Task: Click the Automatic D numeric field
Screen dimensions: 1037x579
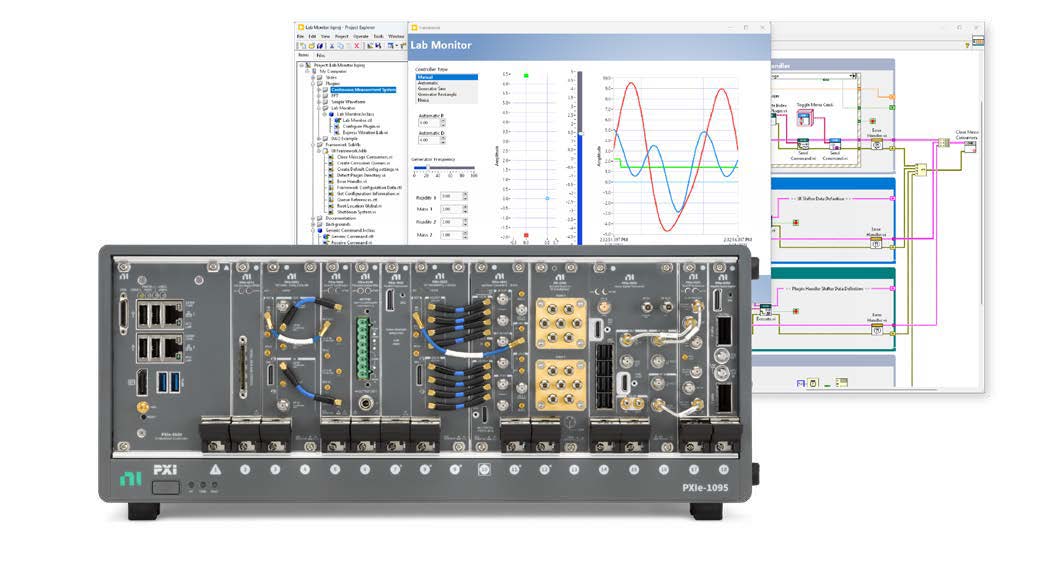Action: [429, 140]
